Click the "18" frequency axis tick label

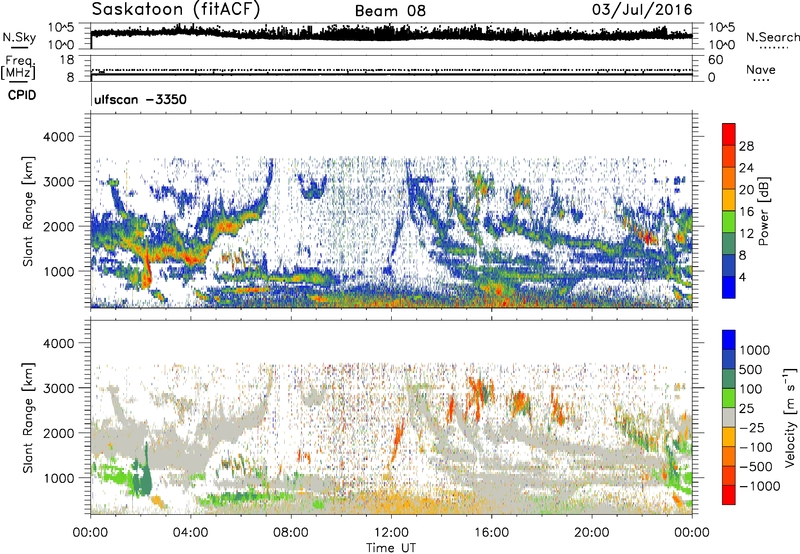pyautogui.click(x=67, y=60)
